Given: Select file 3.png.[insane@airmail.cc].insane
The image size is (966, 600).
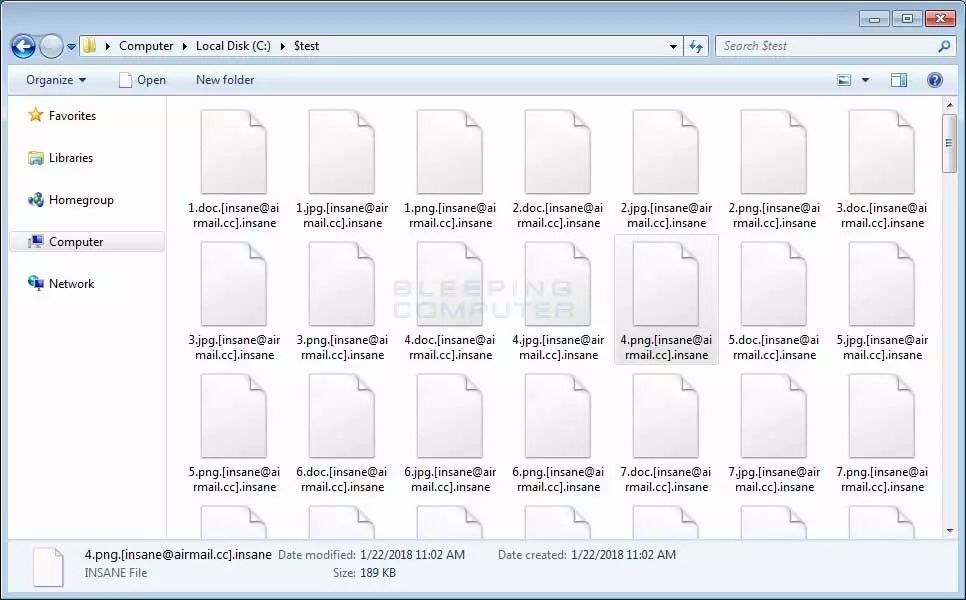Looking at the screenshot, I should pyautogui.click(x=342, y=300).
